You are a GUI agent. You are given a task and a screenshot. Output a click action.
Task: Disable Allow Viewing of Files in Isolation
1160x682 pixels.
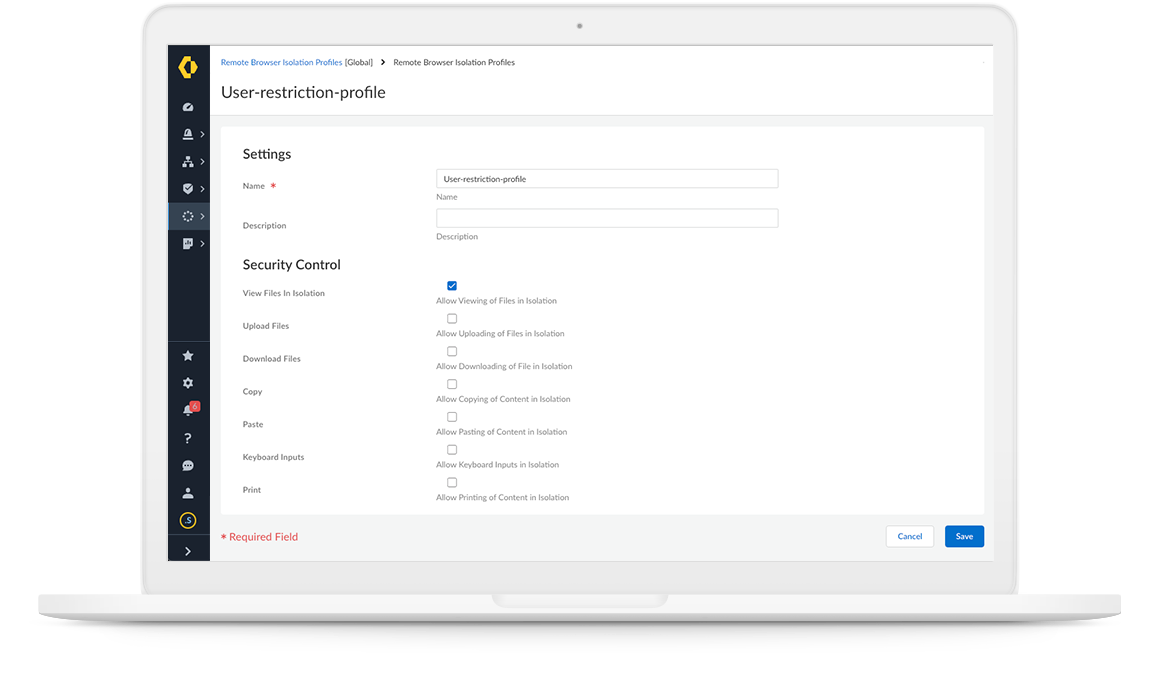[x=452, y=285]
